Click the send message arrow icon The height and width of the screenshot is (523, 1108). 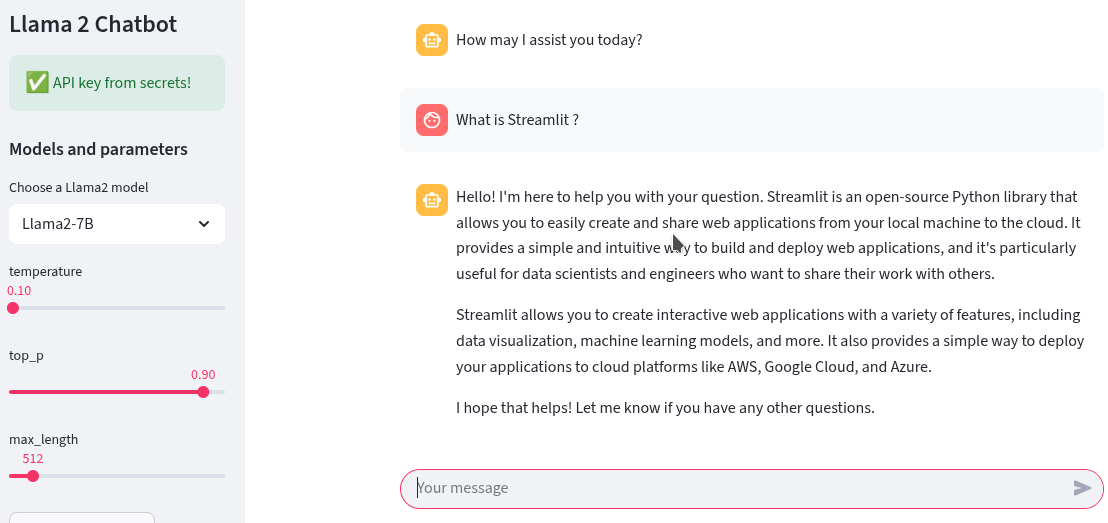[x=1082, y=488]
